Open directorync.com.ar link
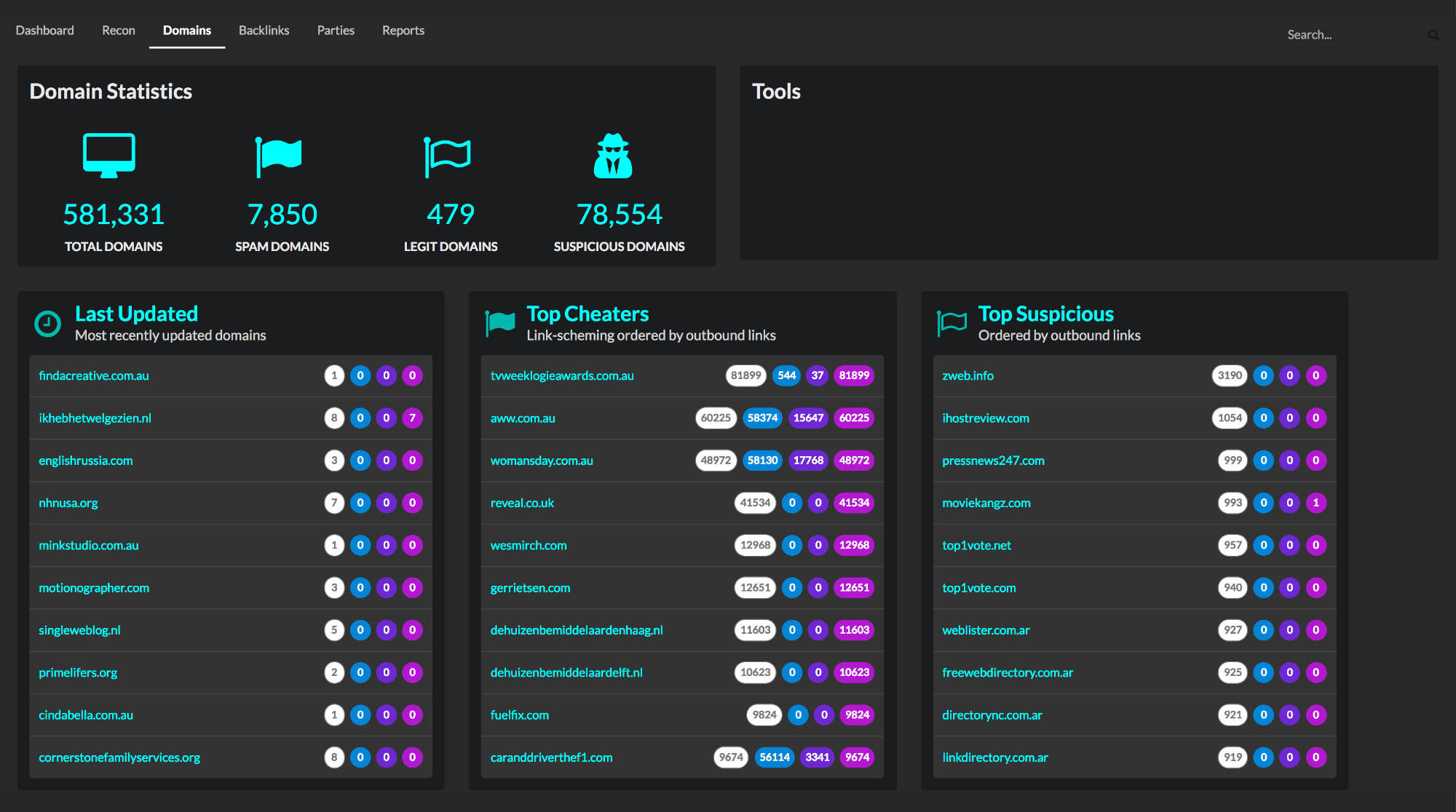The height and width of the screenshot is (812, 1456). 992,715
